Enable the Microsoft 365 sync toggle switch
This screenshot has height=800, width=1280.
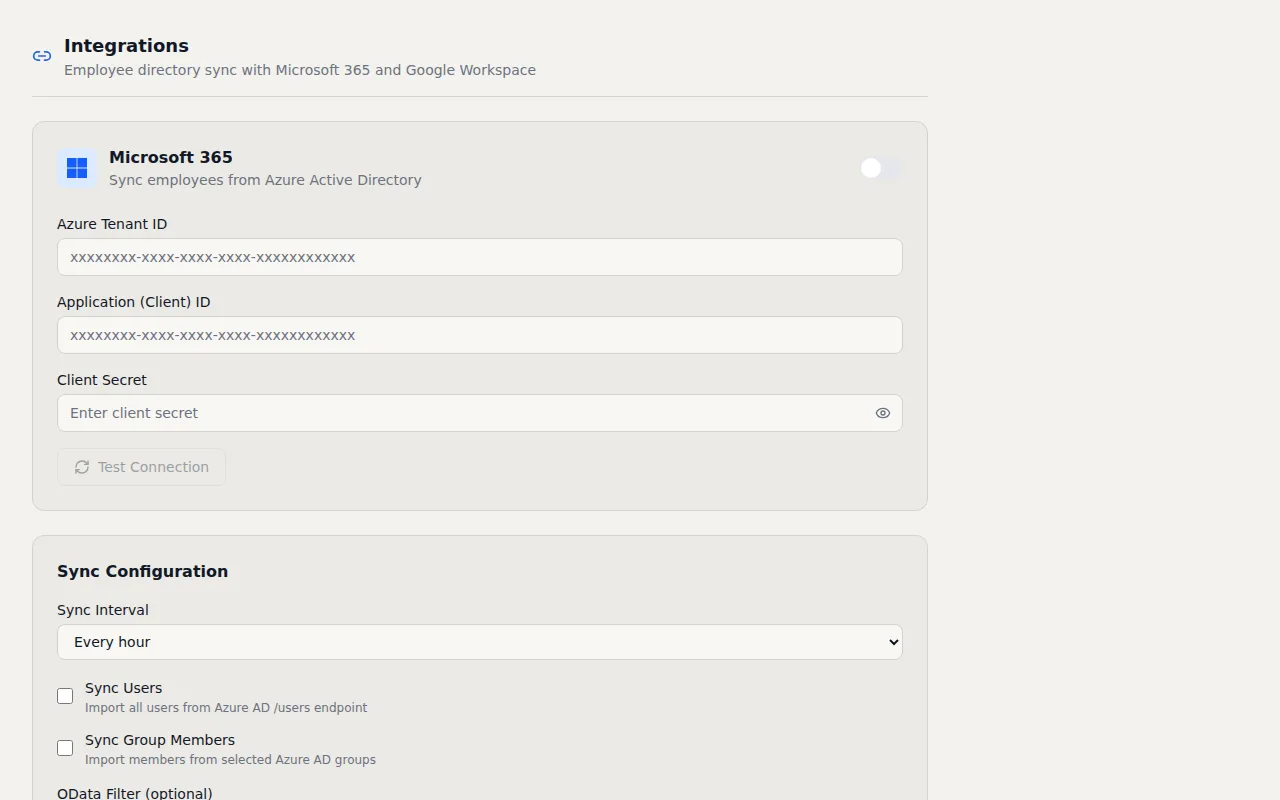(x=880, y=168)
